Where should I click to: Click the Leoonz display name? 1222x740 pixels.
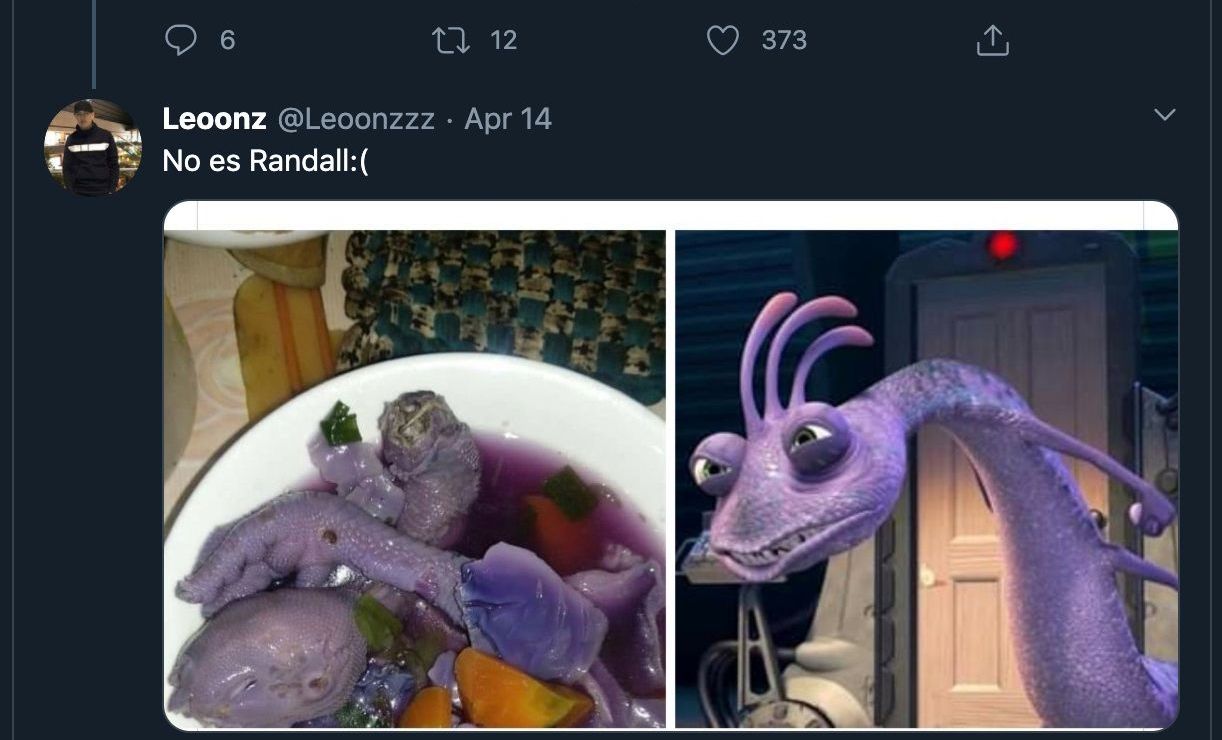[x=214, y=119]
